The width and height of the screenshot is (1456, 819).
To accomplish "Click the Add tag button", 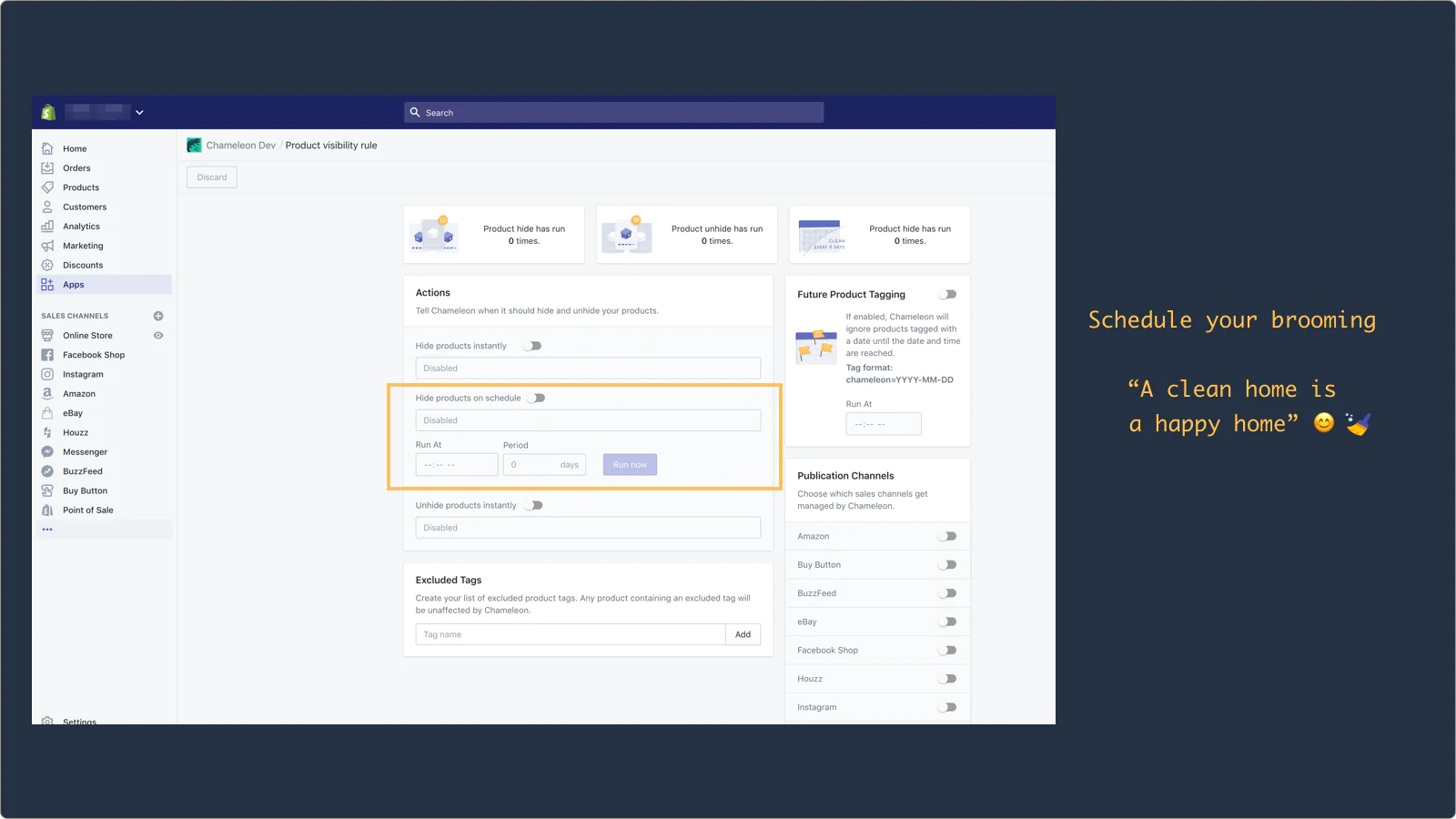I will pos(743,635).
